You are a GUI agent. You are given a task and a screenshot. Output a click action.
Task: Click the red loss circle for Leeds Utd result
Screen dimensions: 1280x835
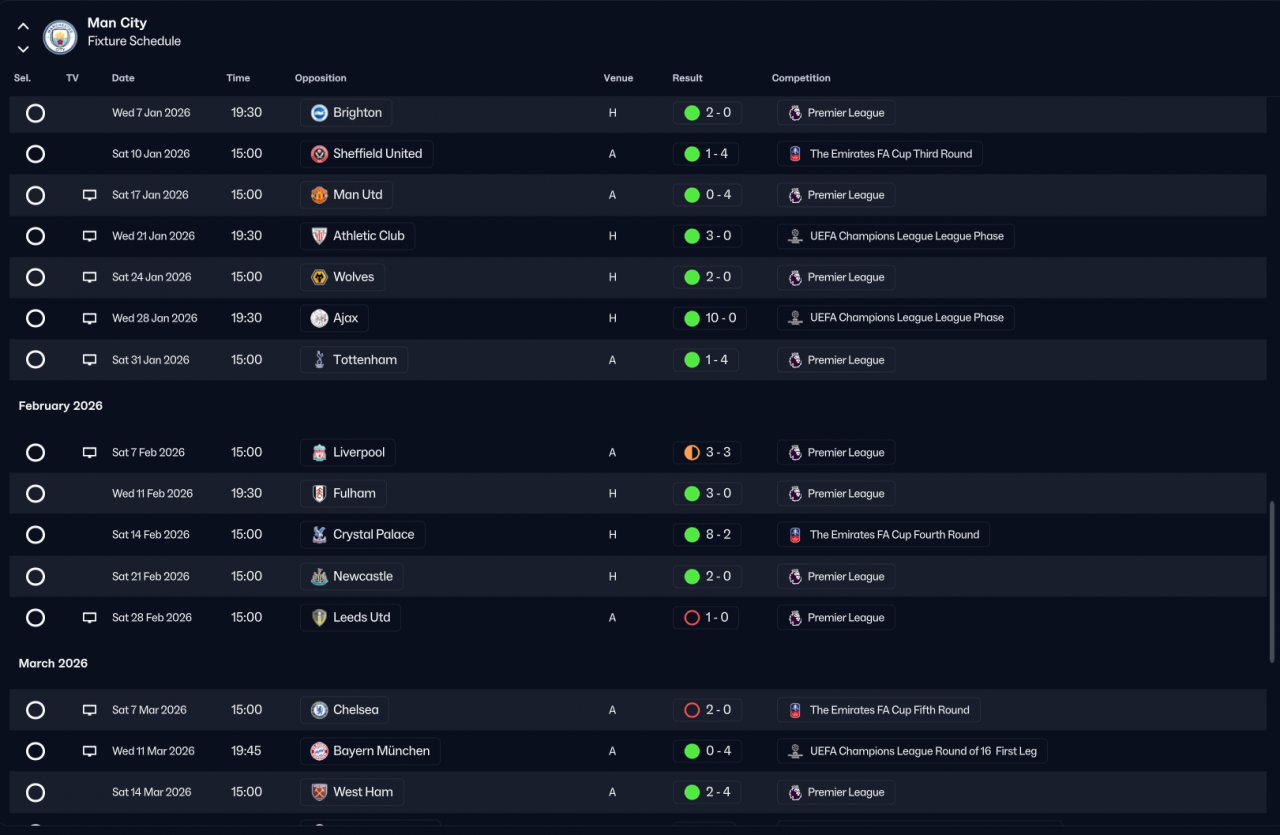click(692, 618)
